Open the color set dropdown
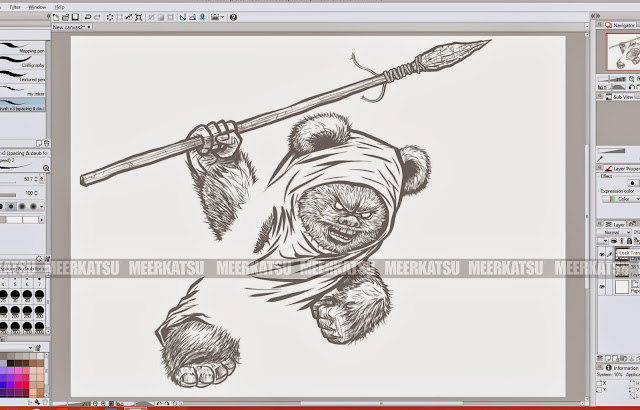Screen dimensions: 640x410 30,348
